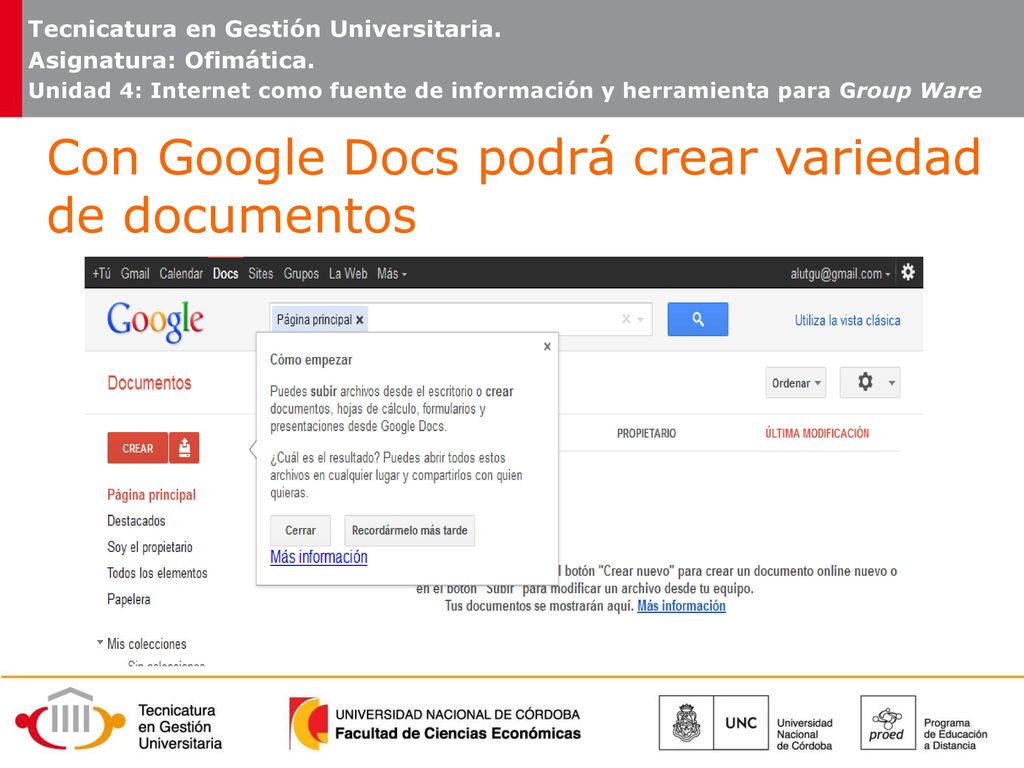Open Grupos from the top bar
1024x768 pixels.
(301, 274)
